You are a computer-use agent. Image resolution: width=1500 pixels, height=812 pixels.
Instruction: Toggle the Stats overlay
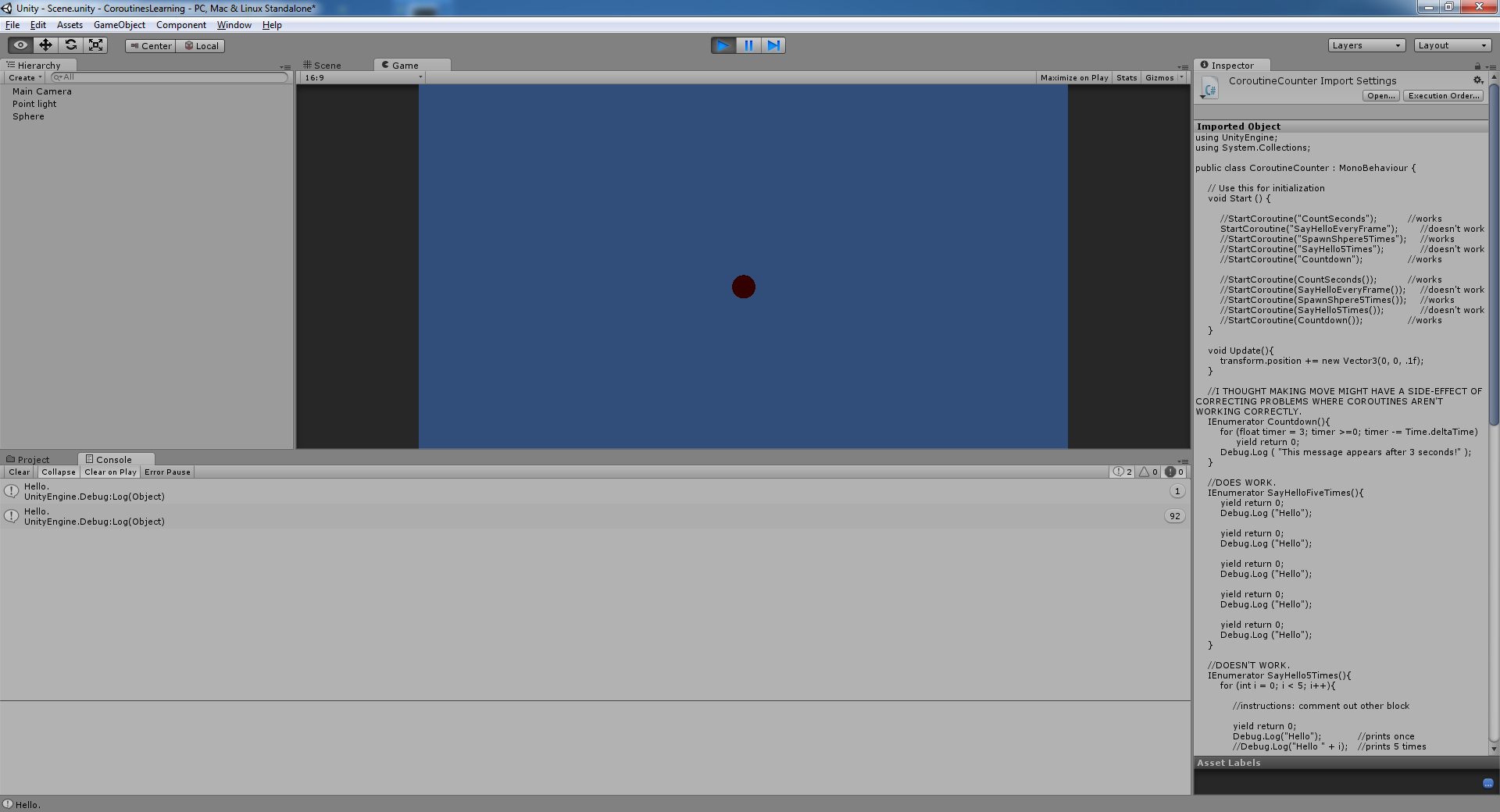(1127, 78)
